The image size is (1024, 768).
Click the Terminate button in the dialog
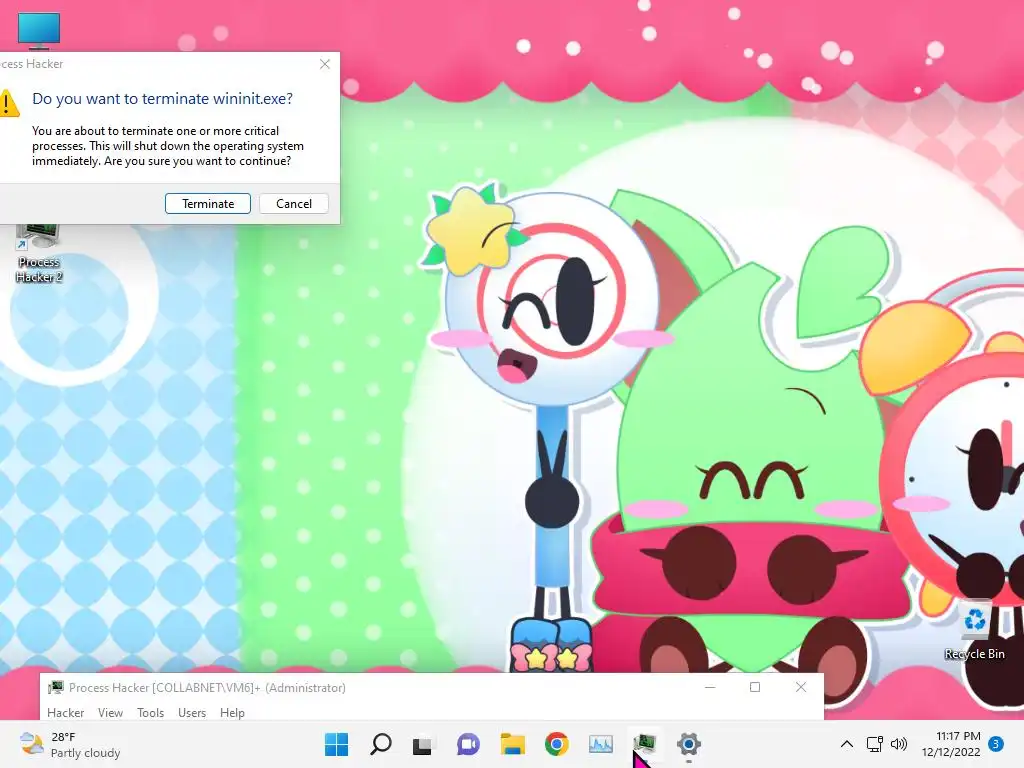208,204
